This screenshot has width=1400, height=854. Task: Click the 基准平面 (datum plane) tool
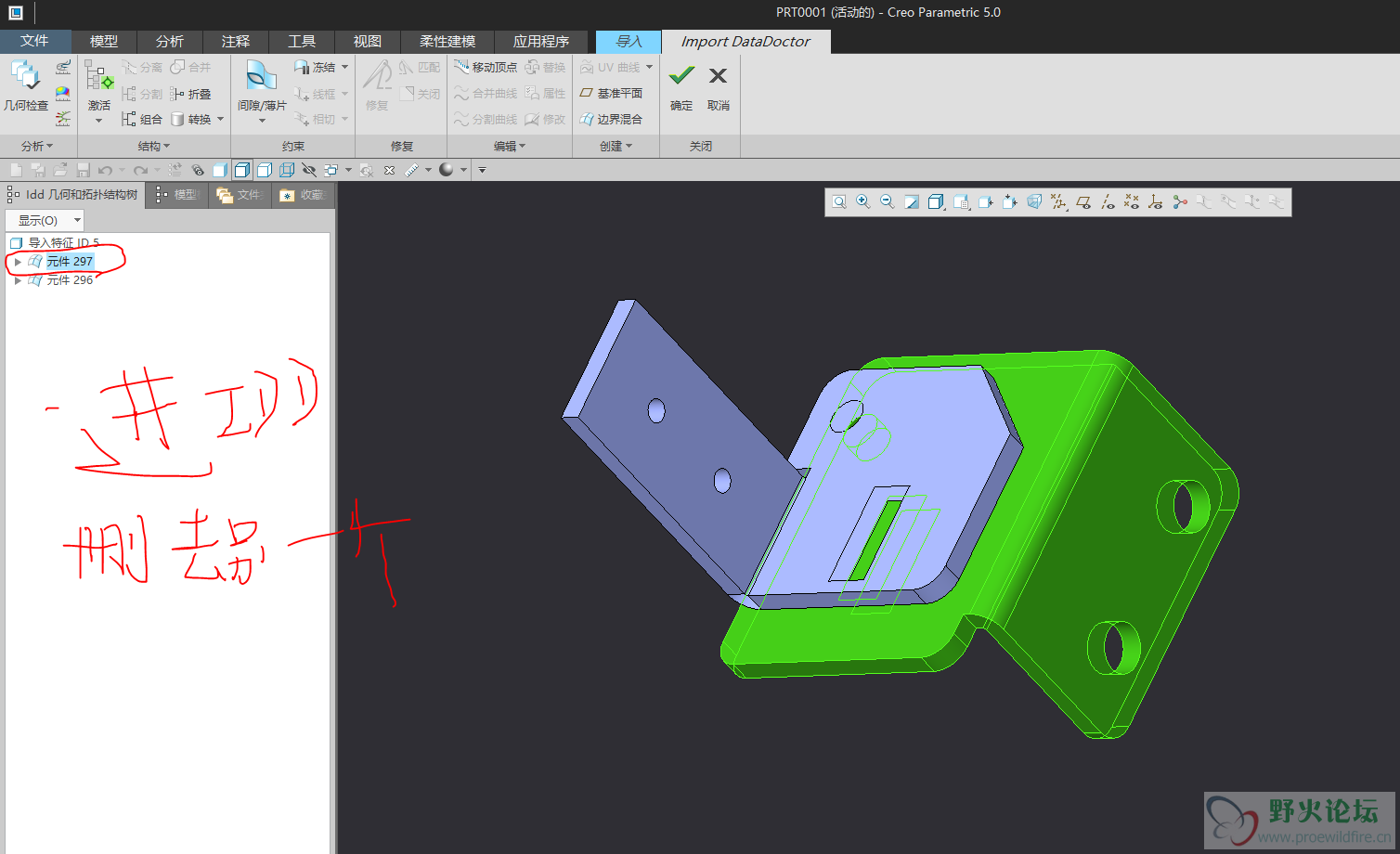(611, 93)
